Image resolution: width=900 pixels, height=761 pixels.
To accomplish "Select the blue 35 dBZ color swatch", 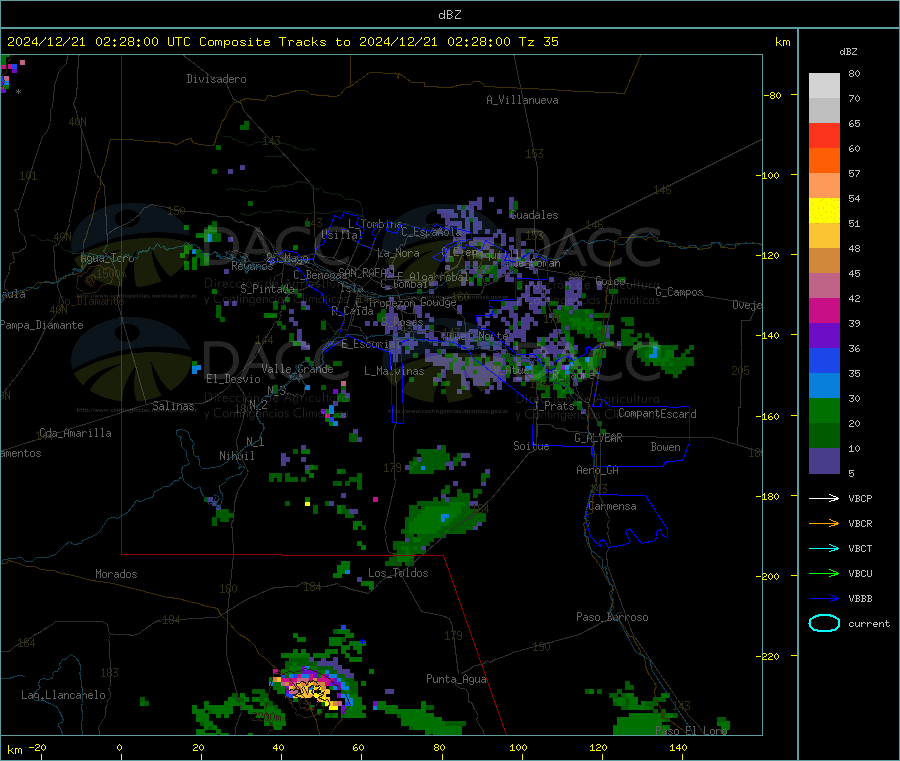I will [824, 360].
